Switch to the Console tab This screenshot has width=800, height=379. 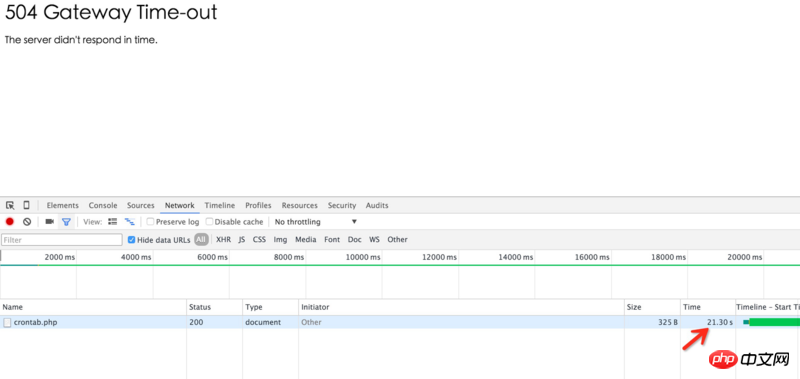[x=103, y=206]
